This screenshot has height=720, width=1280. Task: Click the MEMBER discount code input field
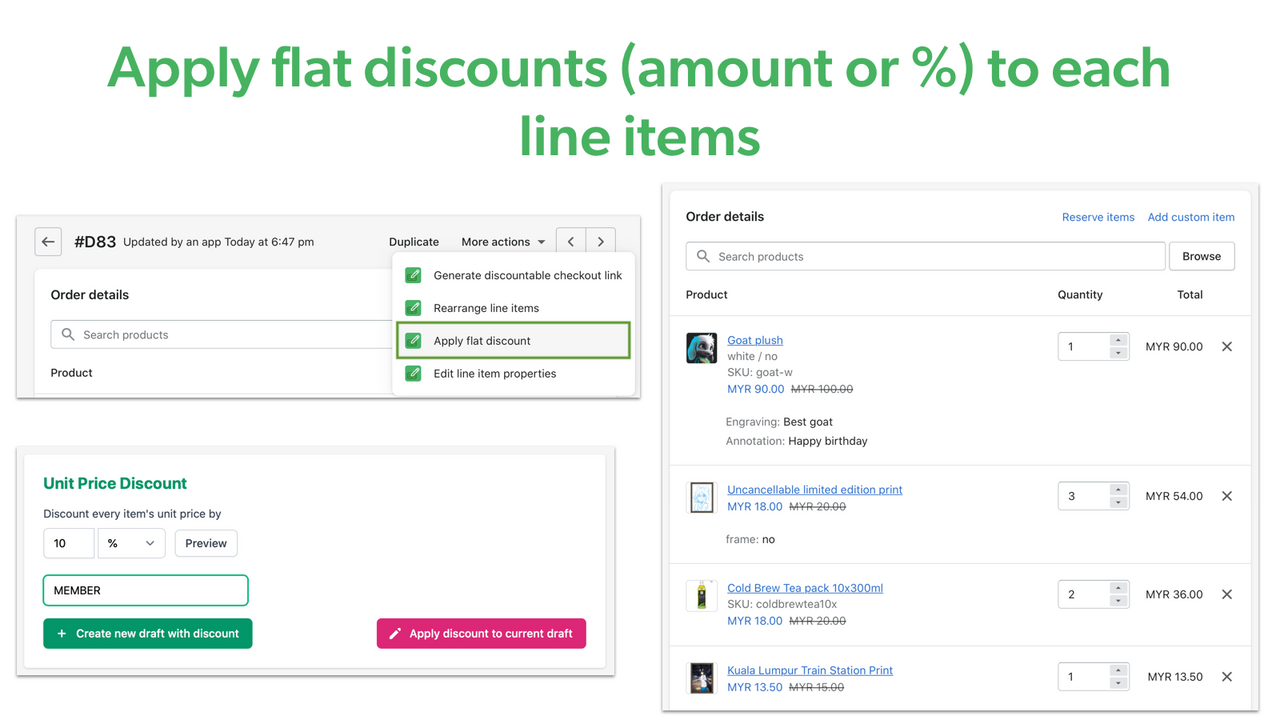[x=145, y=590]
